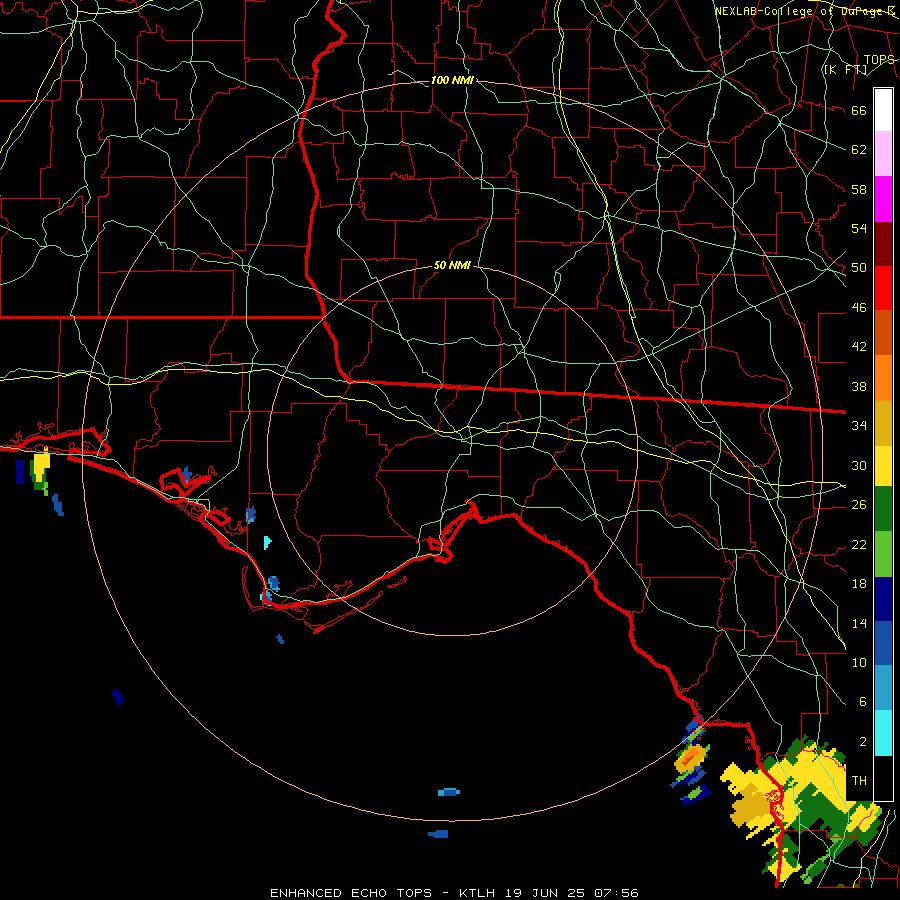
Task: Click the dark red 54 K FT swatch
Action: coord(883,243)
